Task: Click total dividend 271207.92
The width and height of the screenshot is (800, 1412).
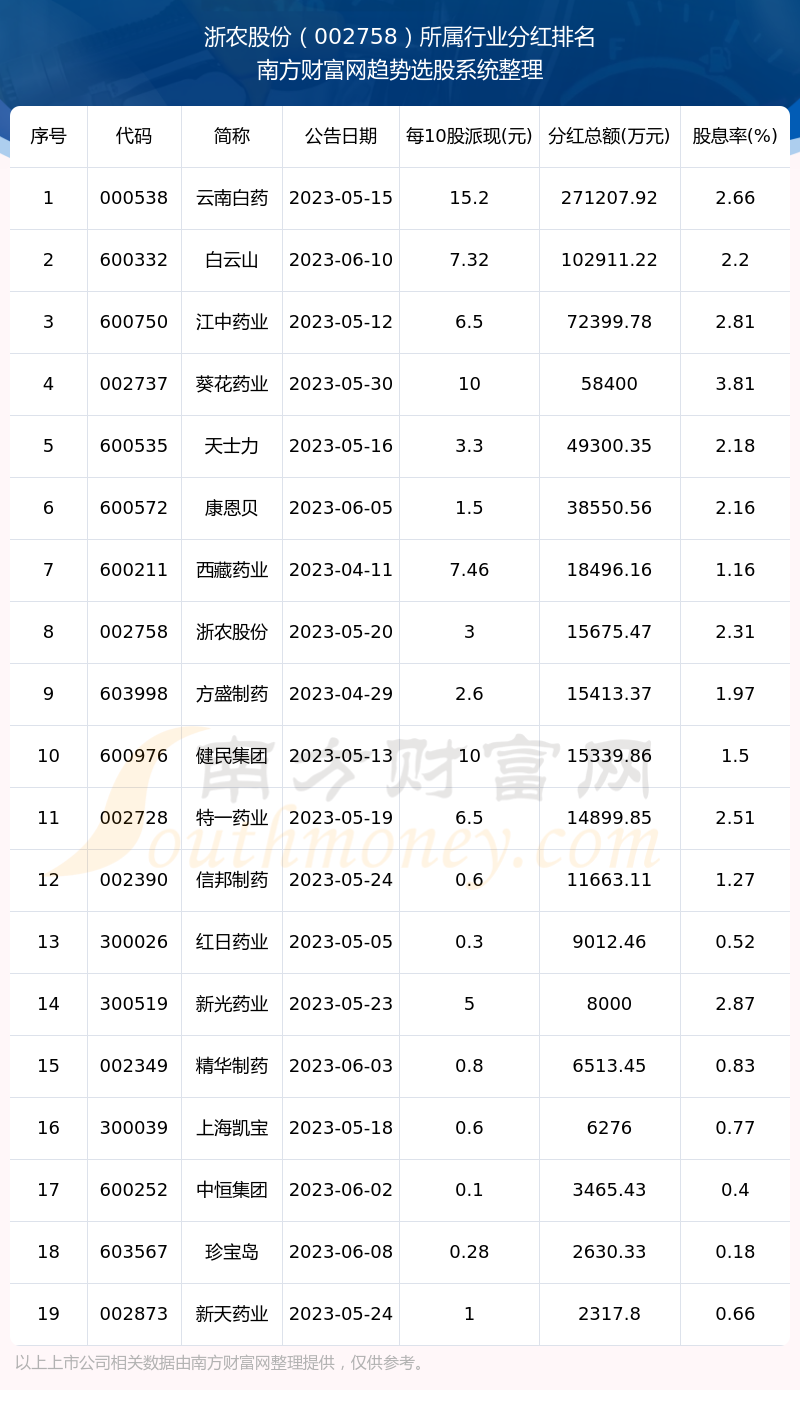Action: pyautogui.click(x=609, y=198)
